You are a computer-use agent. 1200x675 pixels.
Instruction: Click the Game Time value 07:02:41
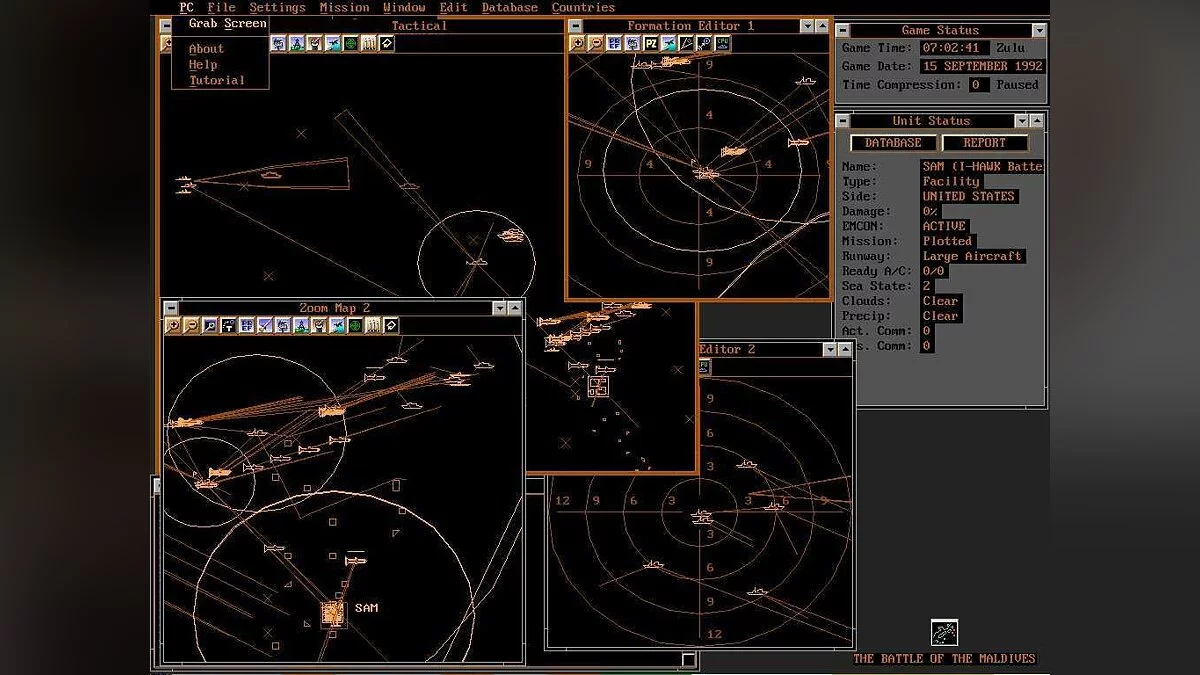(x=955, y=48)
